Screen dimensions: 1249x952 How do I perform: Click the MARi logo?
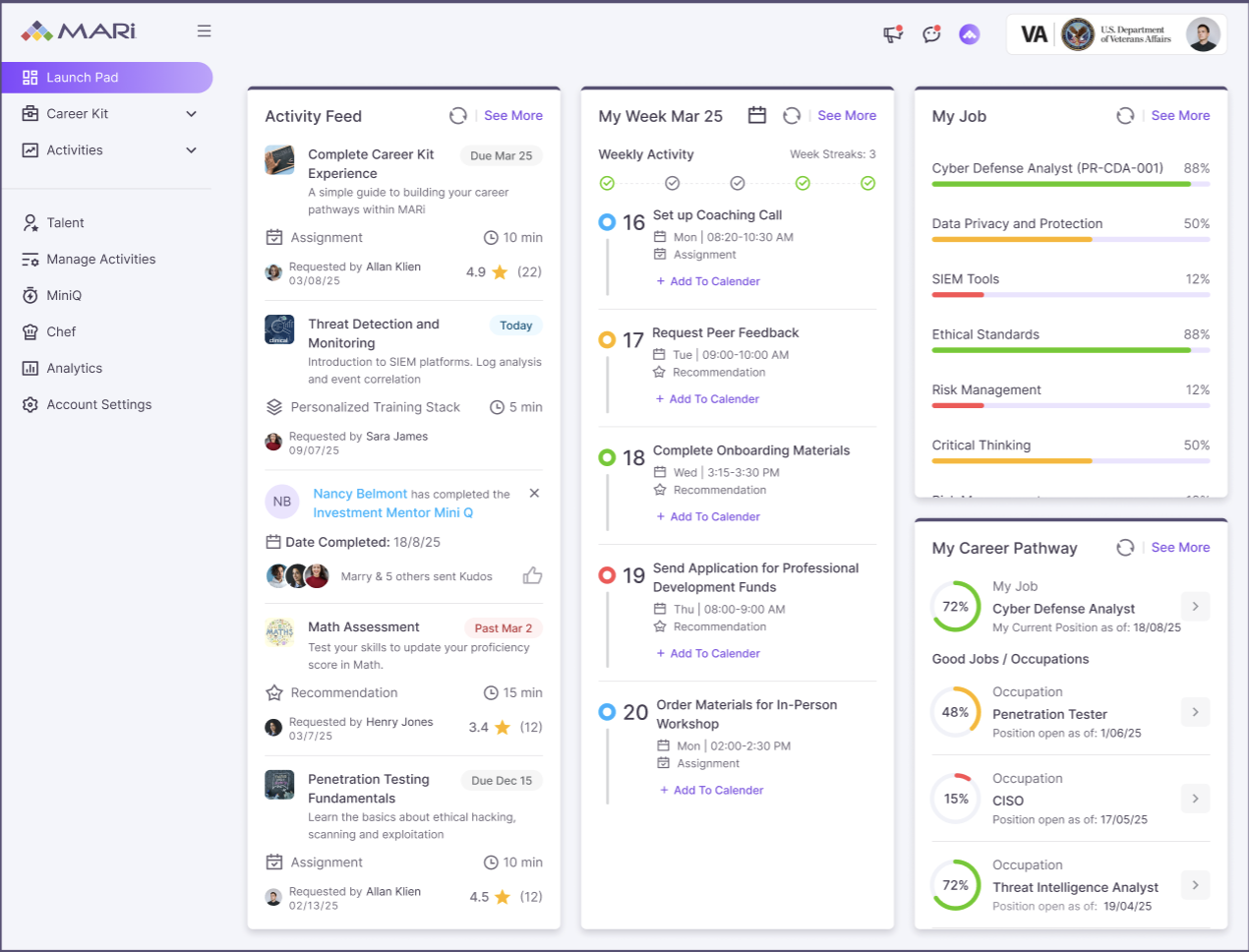click(78, 30)
